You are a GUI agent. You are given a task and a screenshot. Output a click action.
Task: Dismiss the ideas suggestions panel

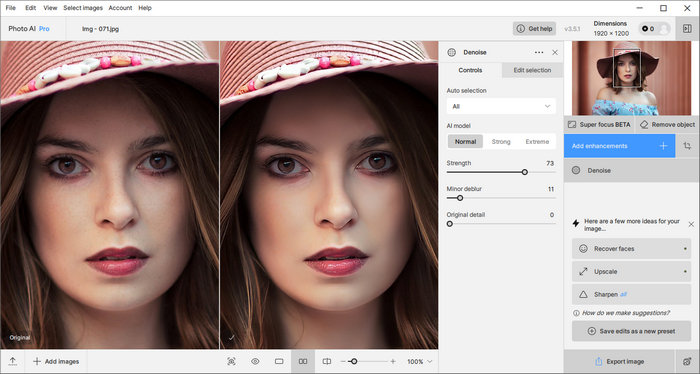pyautogui.click(x=691, y=224)
